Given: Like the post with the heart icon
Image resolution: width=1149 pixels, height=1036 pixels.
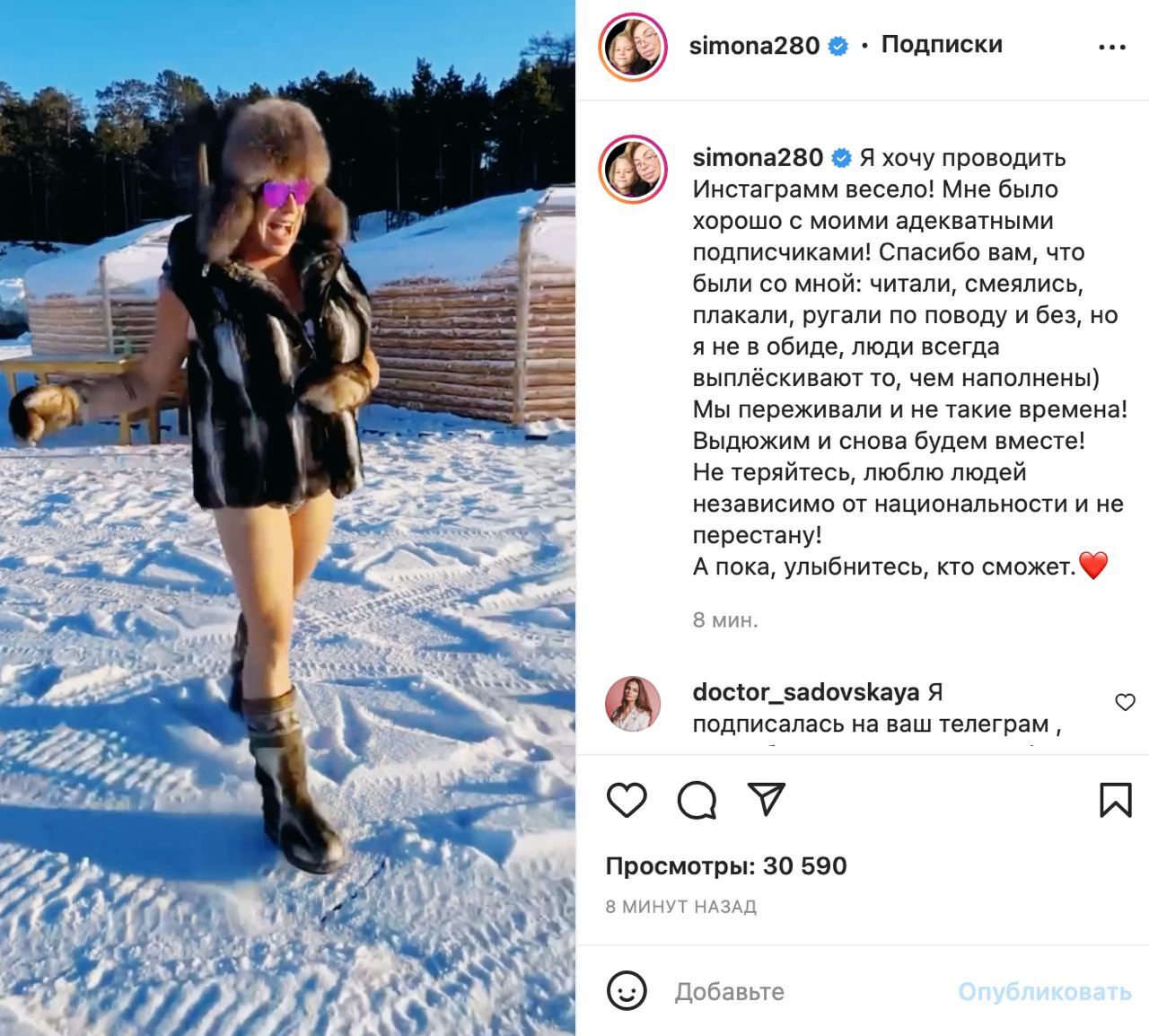Looking at the screenshot, I should tap(627, 799).
